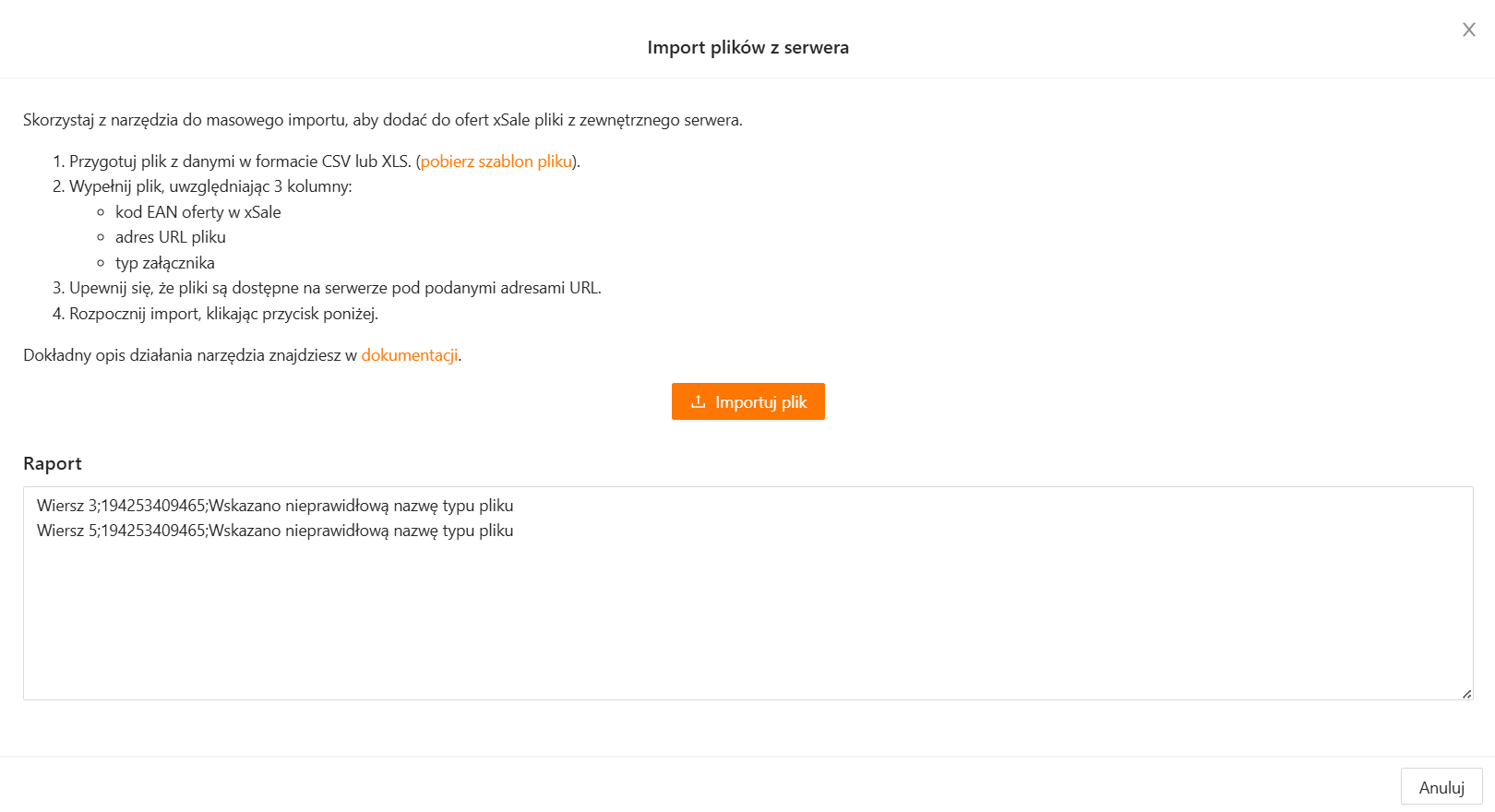Click the upload arrow icon on Importuj plik
The width and height of the screenshot is (1495, 812).
698,401
